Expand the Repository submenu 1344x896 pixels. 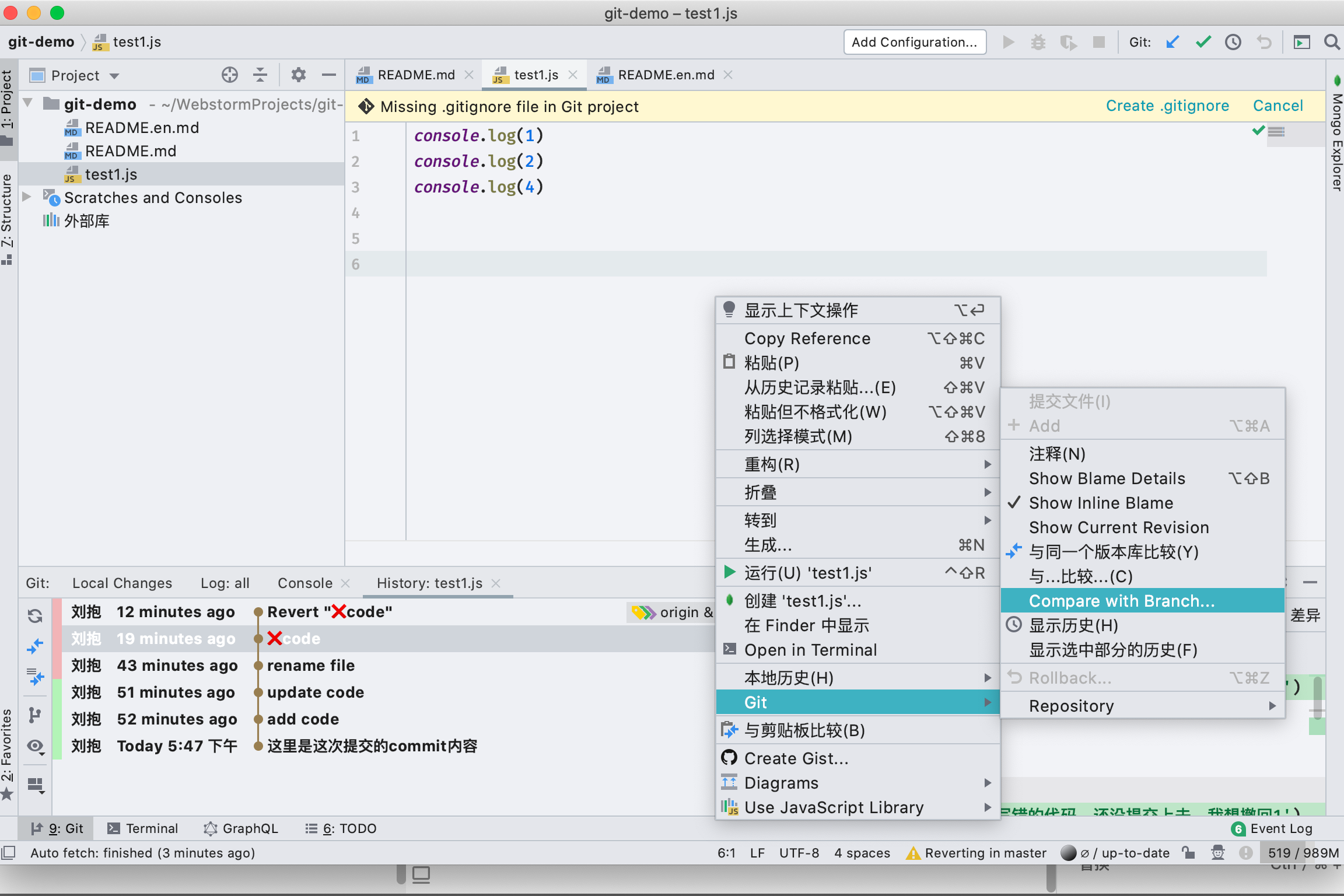(1143, 706)
